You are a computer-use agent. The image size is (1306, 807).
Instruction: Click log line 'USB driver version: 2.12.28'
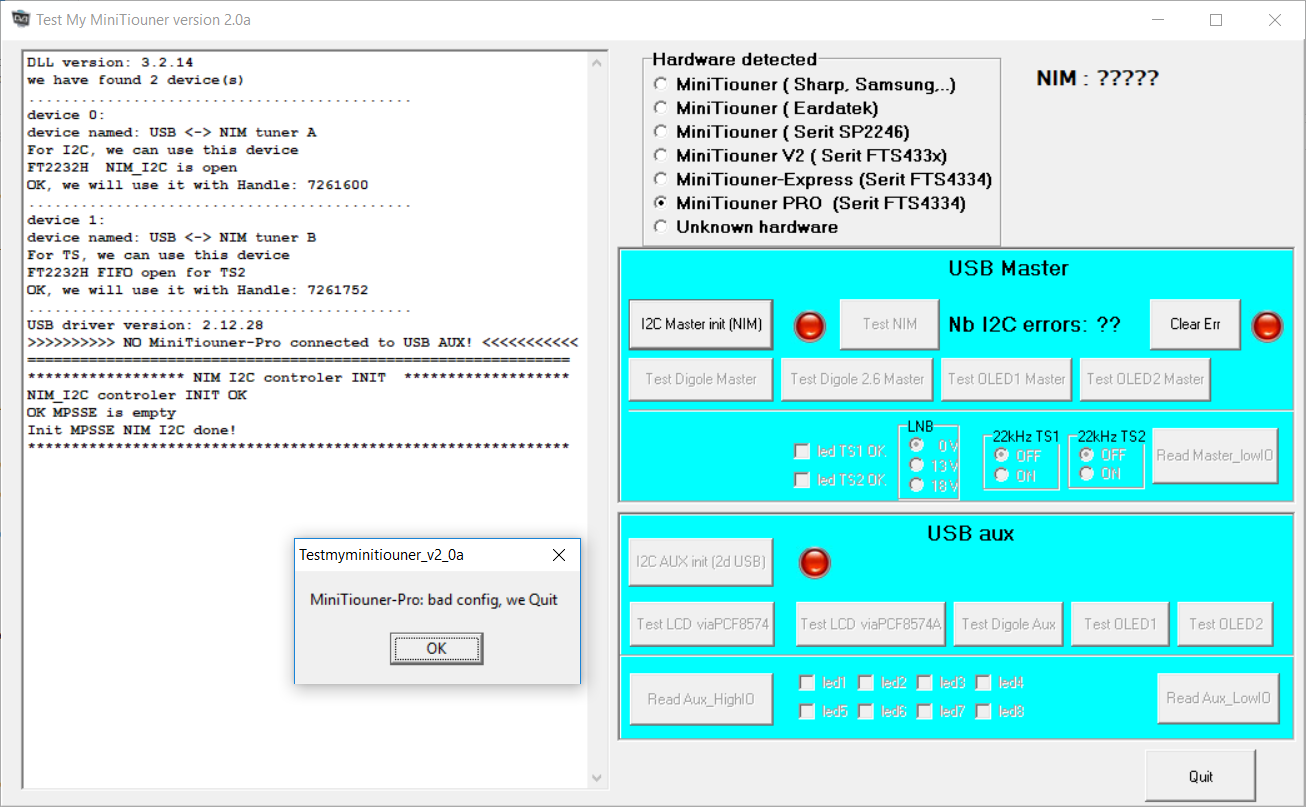point(145,325)
